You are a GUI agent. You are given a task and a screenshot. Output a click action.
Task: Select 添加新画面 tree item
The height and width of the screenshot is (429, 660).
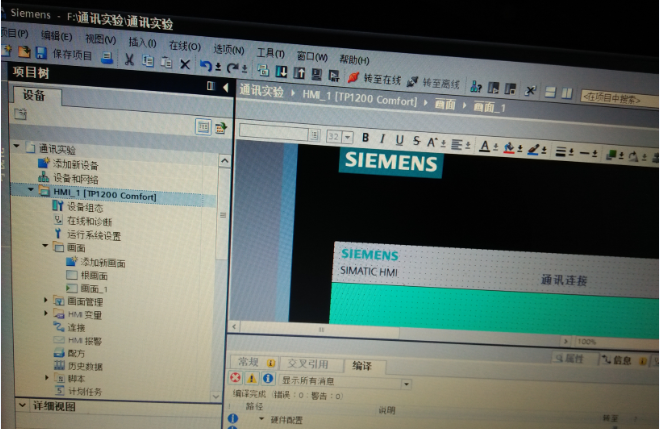pyautogui.click(x=103, y=263)
